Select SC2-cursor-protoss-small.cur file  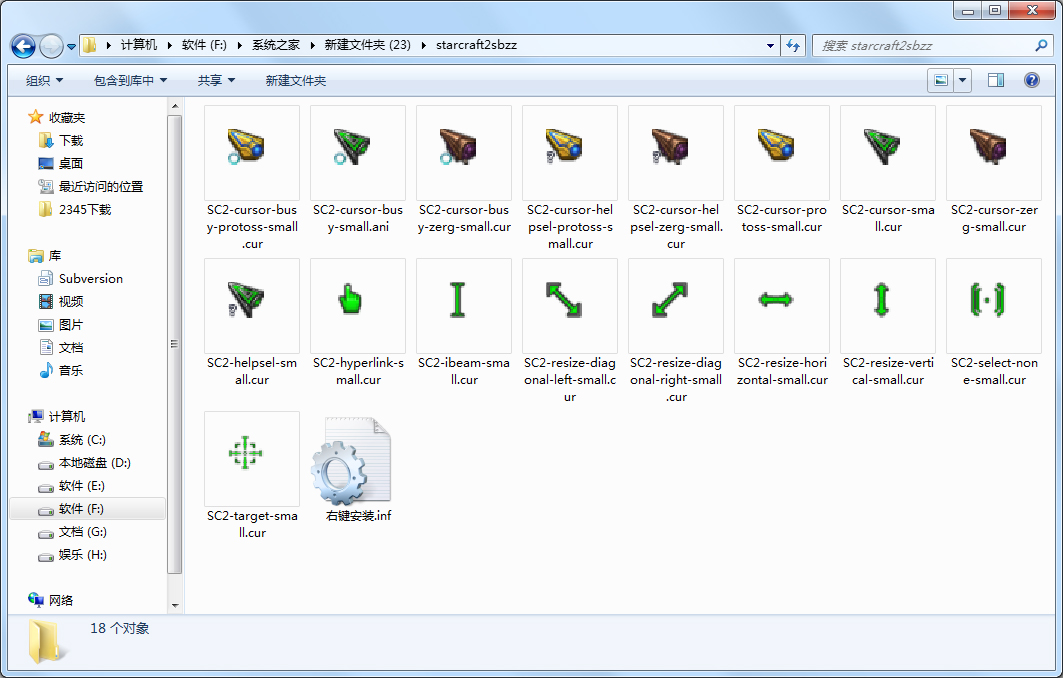[x=781, y=148]
